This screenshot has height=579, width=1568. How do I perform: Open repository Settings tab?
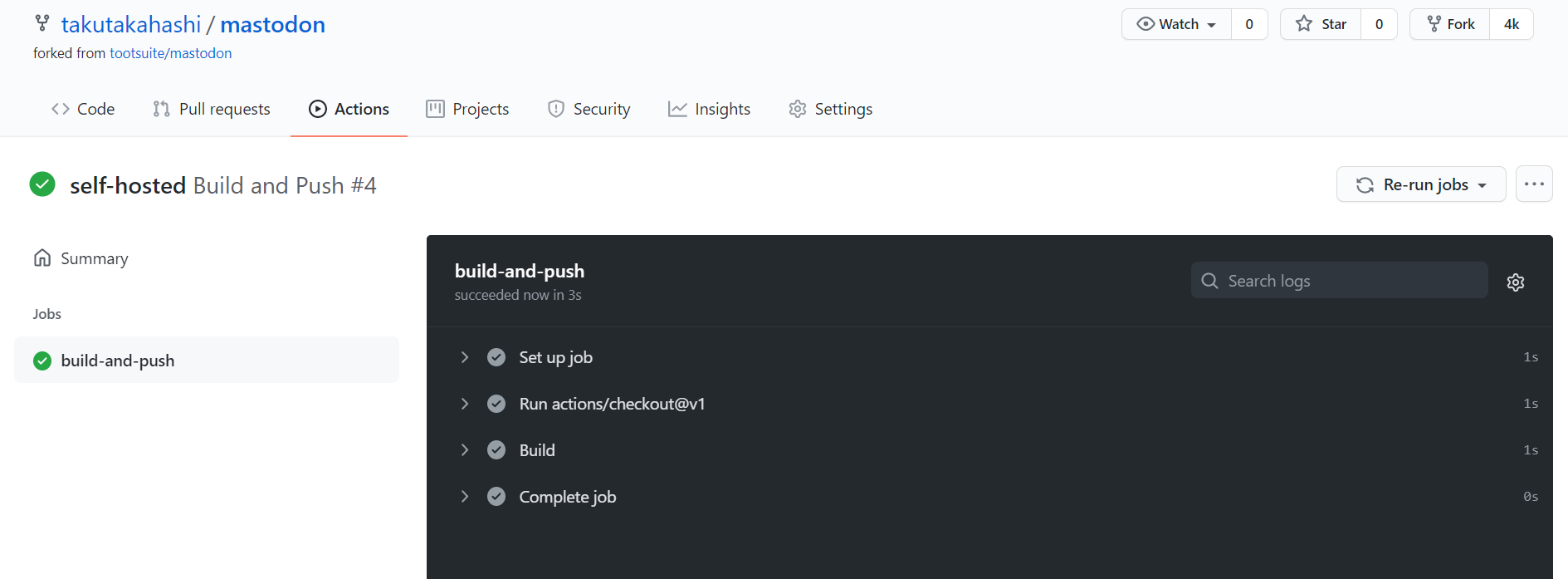coord(830,109)
